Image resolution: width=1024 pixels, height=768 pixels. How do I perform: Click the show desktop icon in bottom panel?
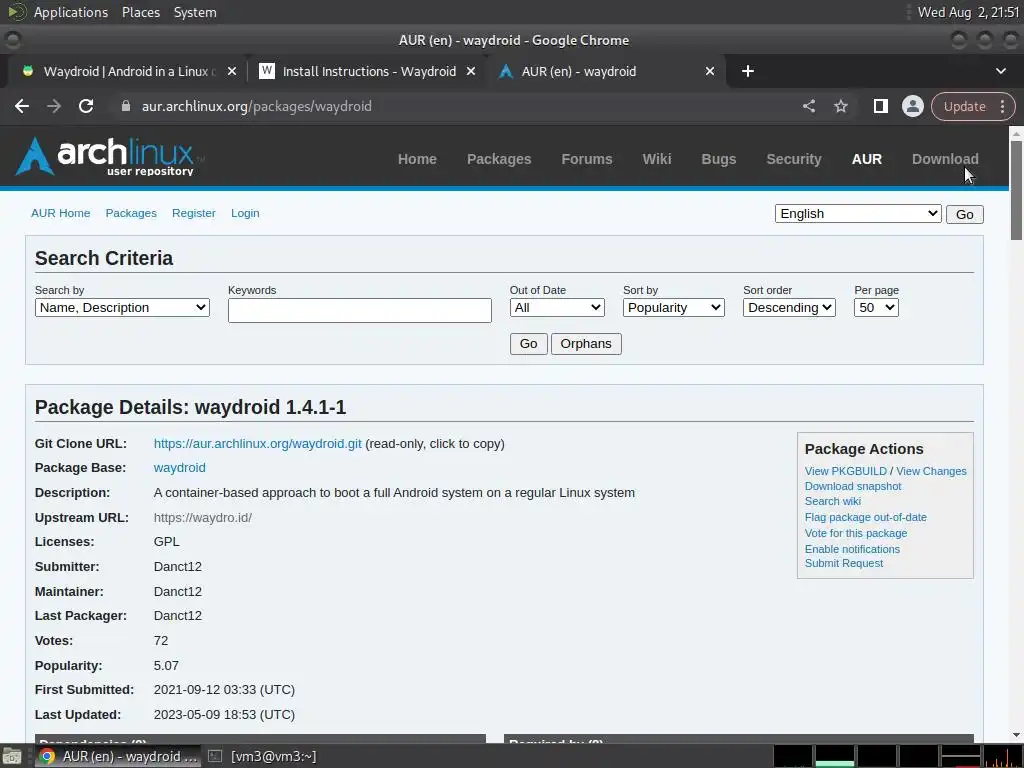click(12, 756)
